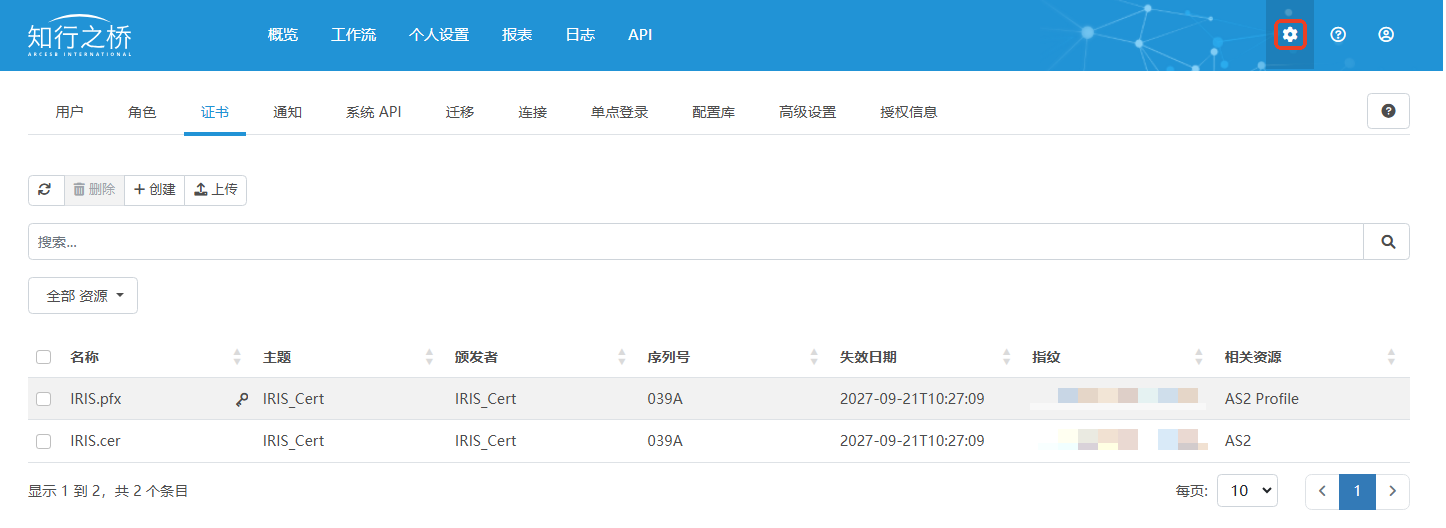Open the page help button below header

pos(1388,111)
